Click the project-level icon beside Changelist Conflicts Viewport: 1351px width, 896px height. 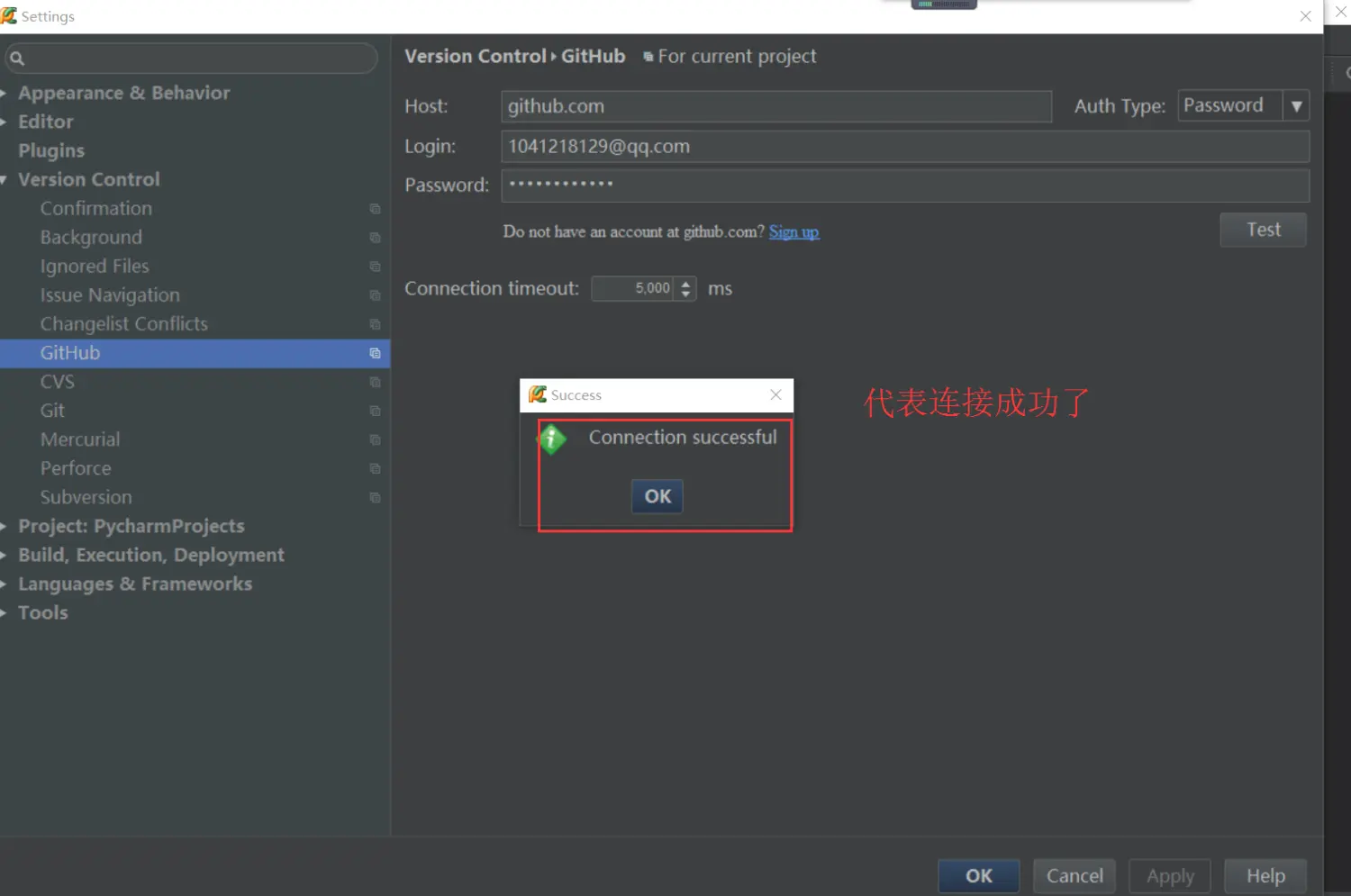[x=375, y=324]
